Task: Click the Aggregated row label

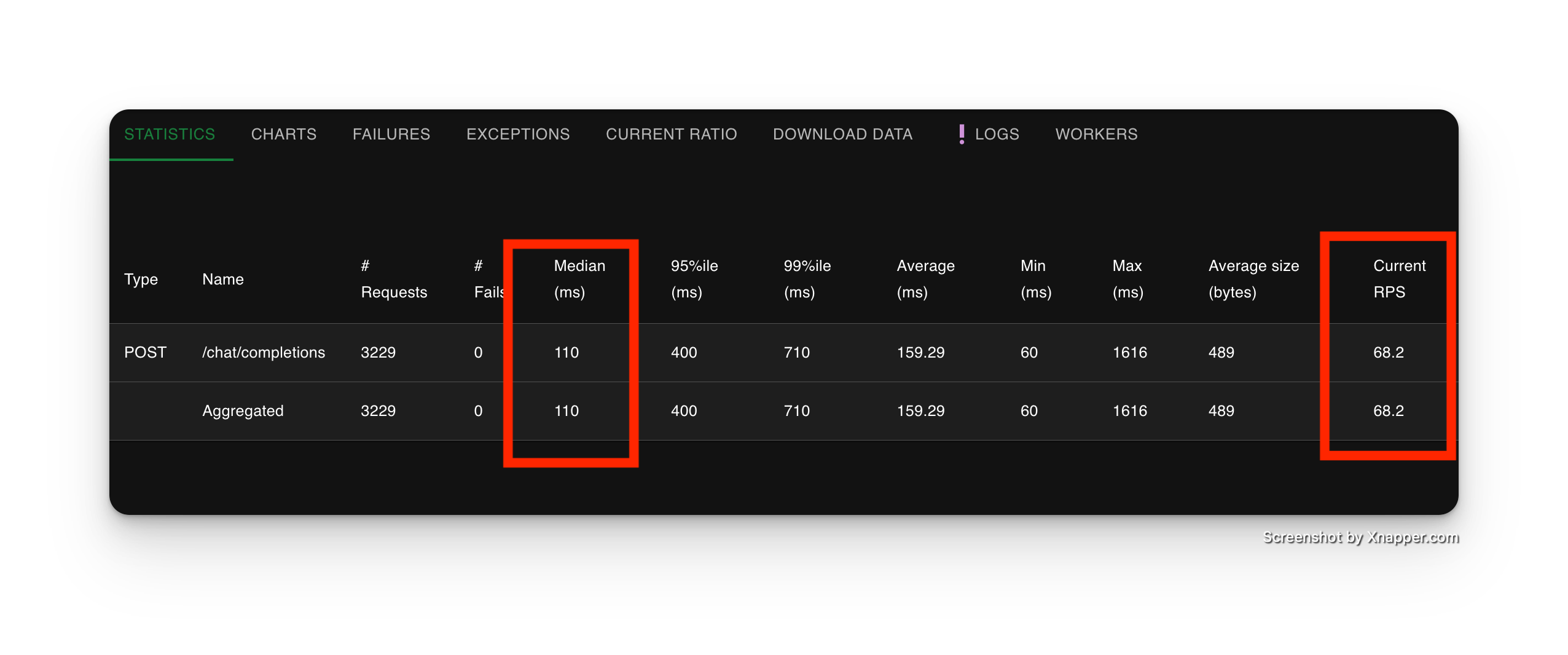Action: pos(243,411)
